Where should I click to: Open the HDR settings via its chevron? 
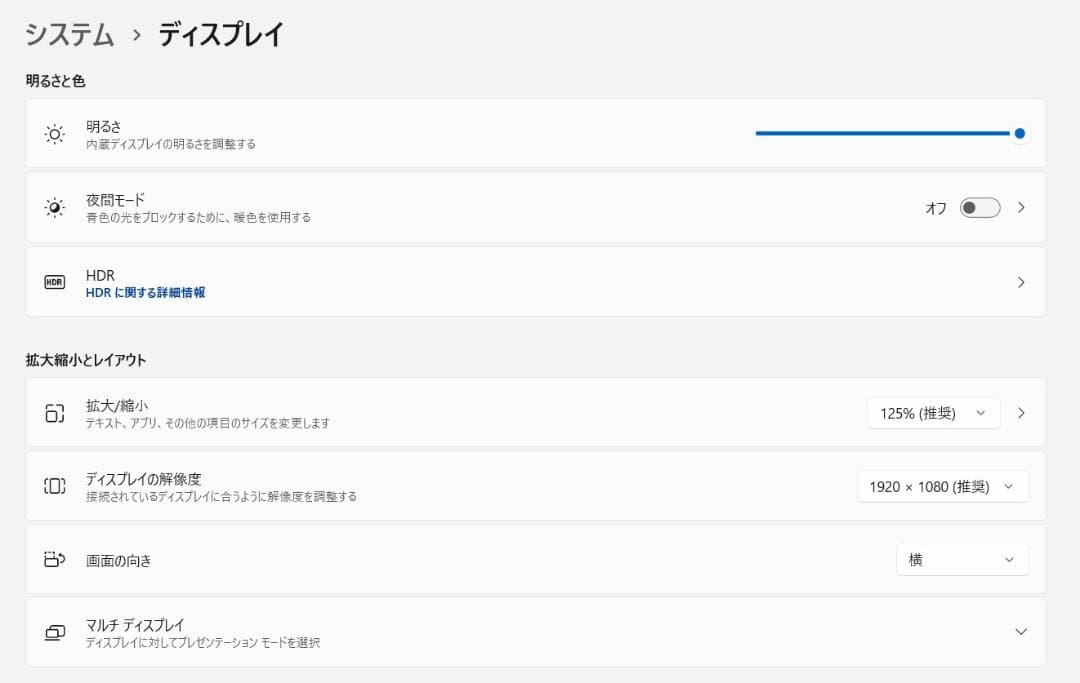pyautogui.click(x=1021, y=282)
